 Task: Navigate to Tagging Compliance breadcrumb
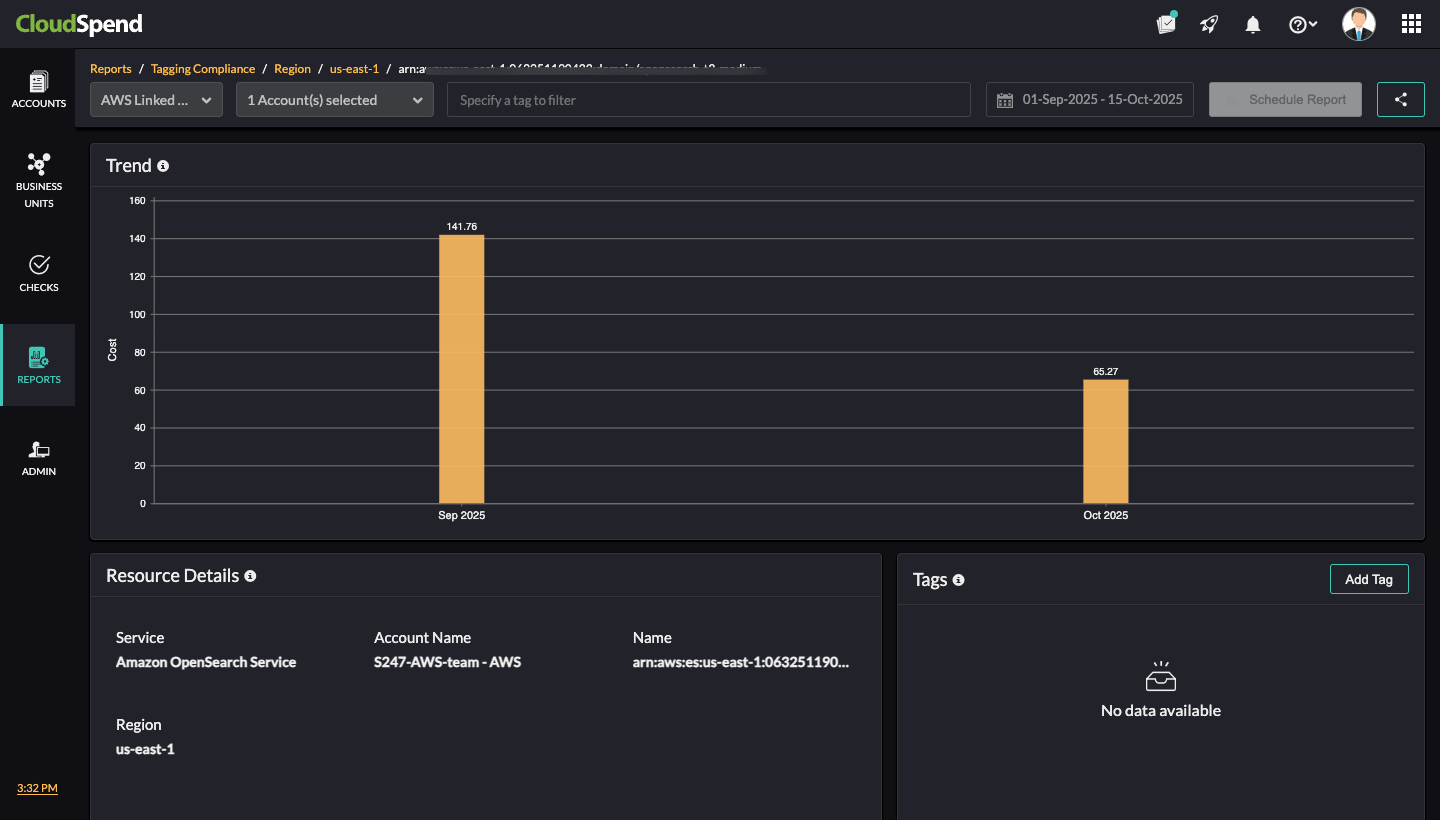tap(203, 68)
